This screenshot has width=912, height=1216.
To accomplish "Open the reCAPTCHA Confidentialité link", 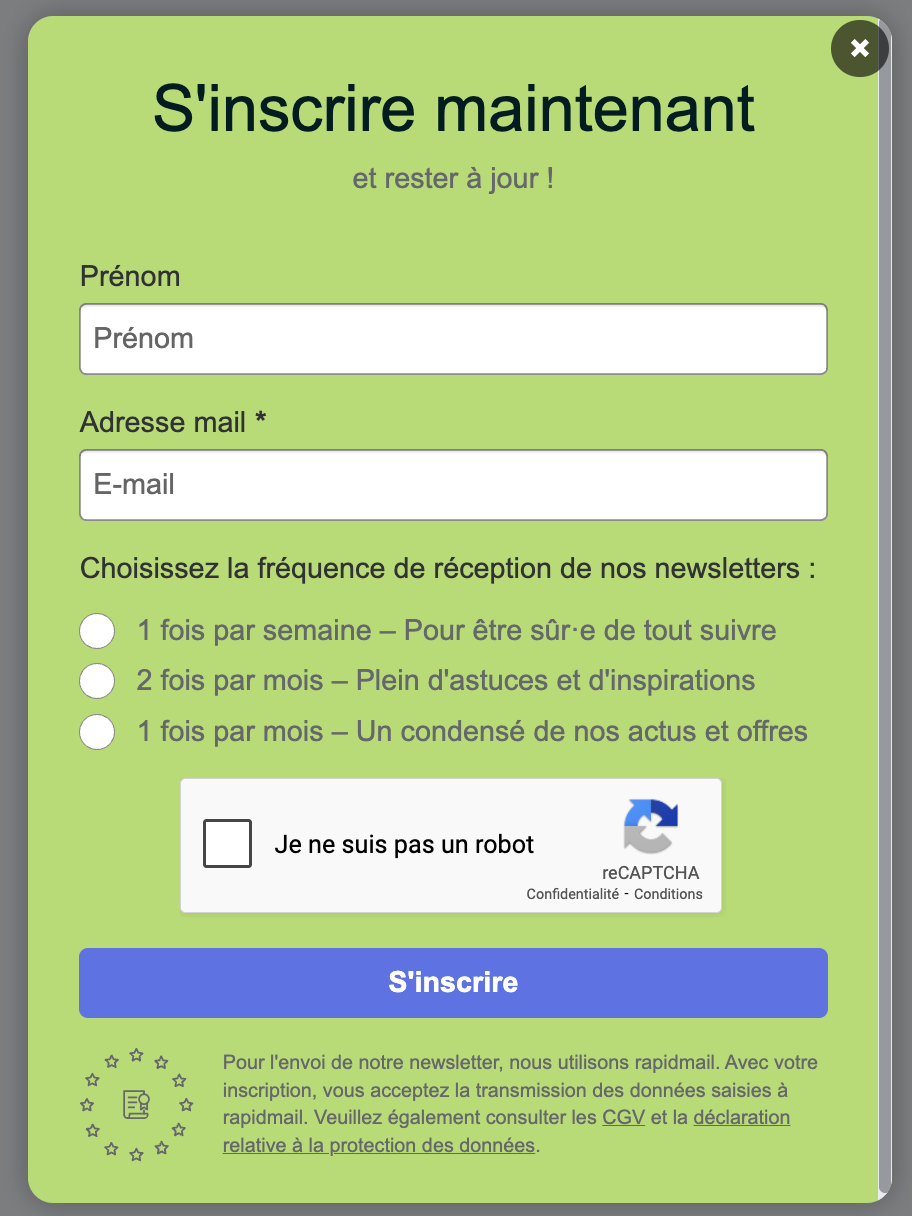I will click(573, 894).
